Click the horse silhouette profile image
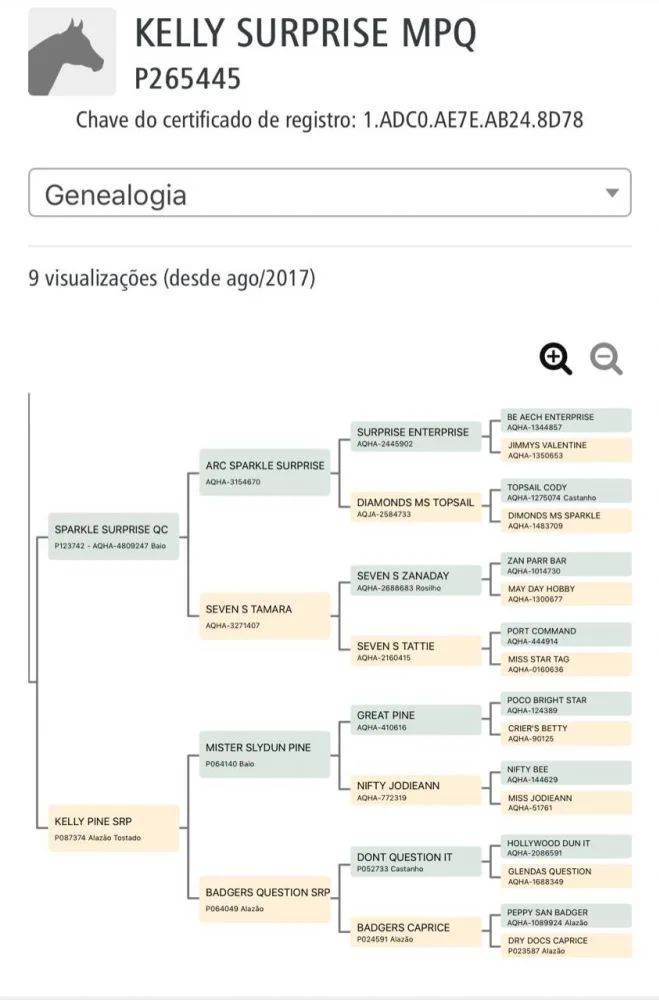Image resolution: width=659 pixels, height=1000 pixels. pos(72,52)
